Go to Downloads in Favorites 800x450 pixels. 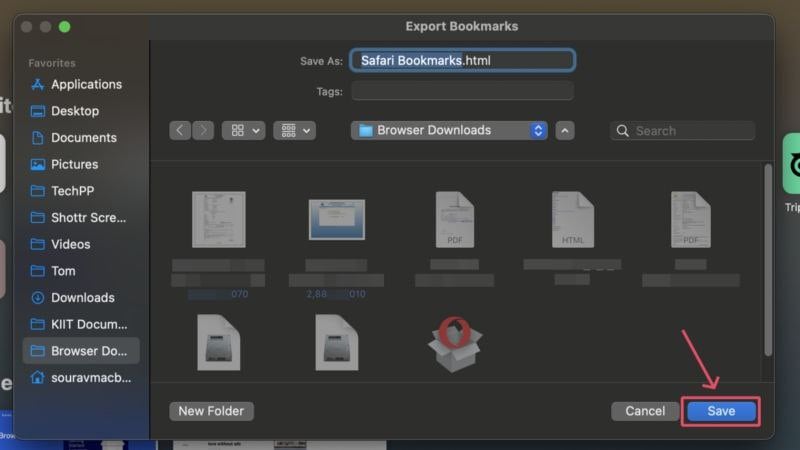pyautogui.click(x=81, y=297)
